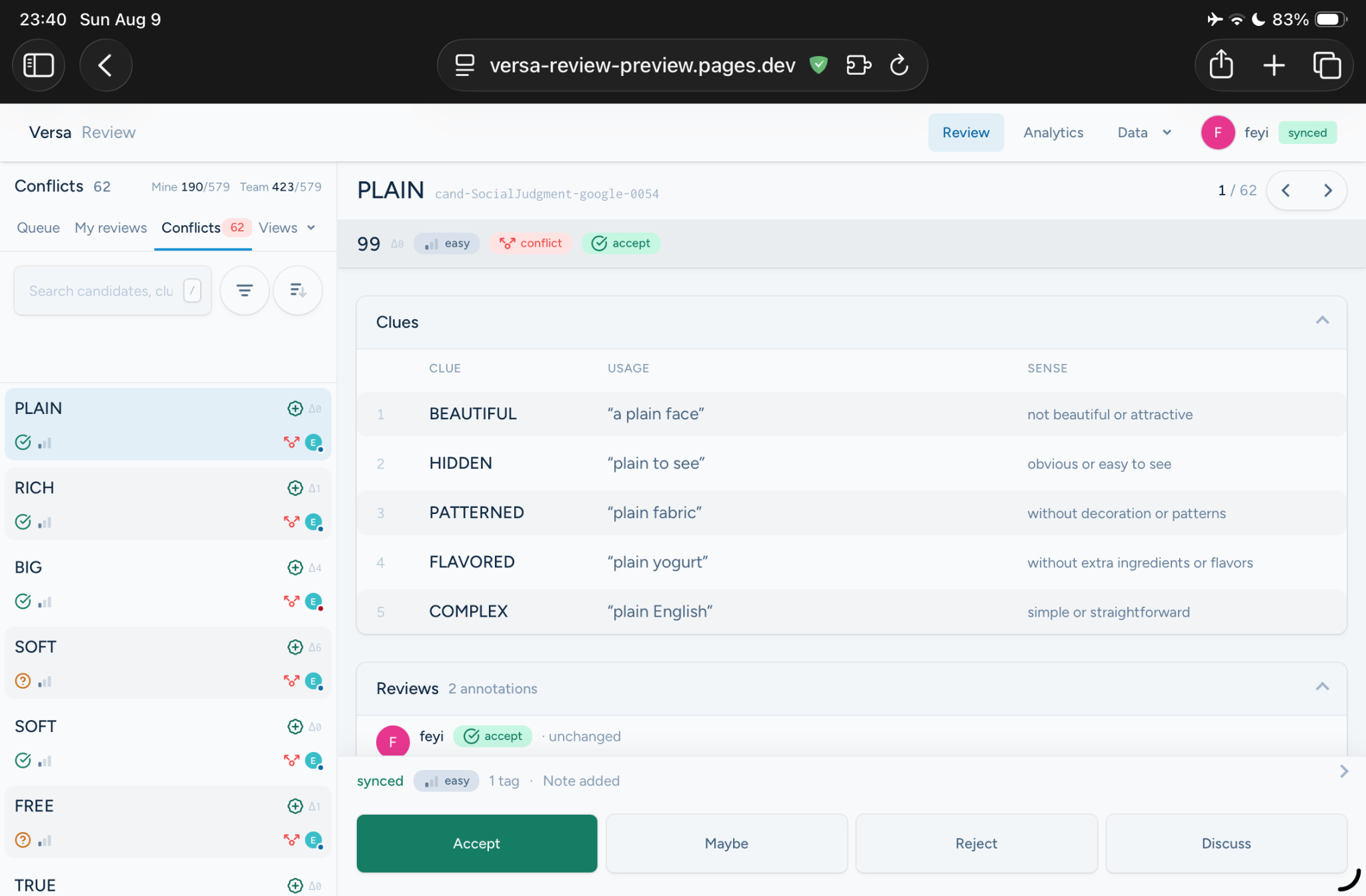This screenshot has height=896, width=1366.
Task: Click the feyi avatar in header
Action: click(1218, 133)
